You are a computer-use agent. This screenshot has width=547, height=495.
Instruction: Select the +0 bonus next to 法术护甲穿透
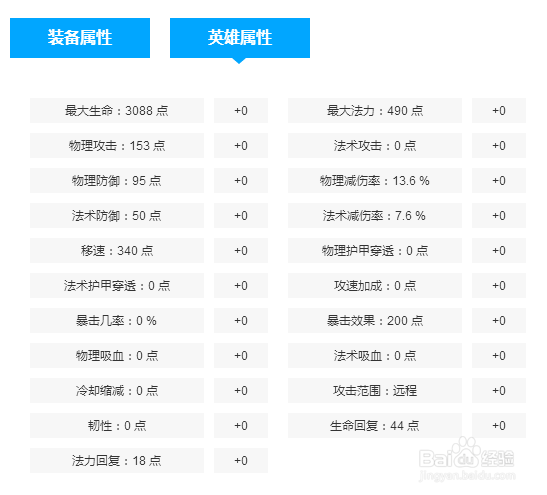[x=241, y=286]
